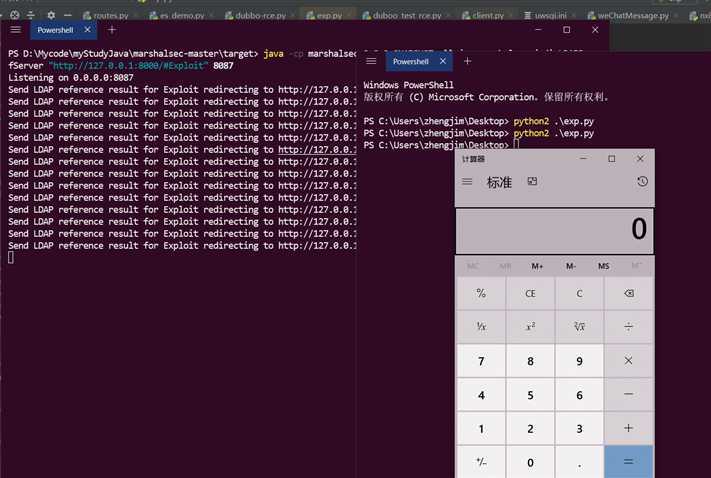Click digit 4 on calculator
Image resolution: width=711 pixels, height=478 pixels.
tap(481, 395)
